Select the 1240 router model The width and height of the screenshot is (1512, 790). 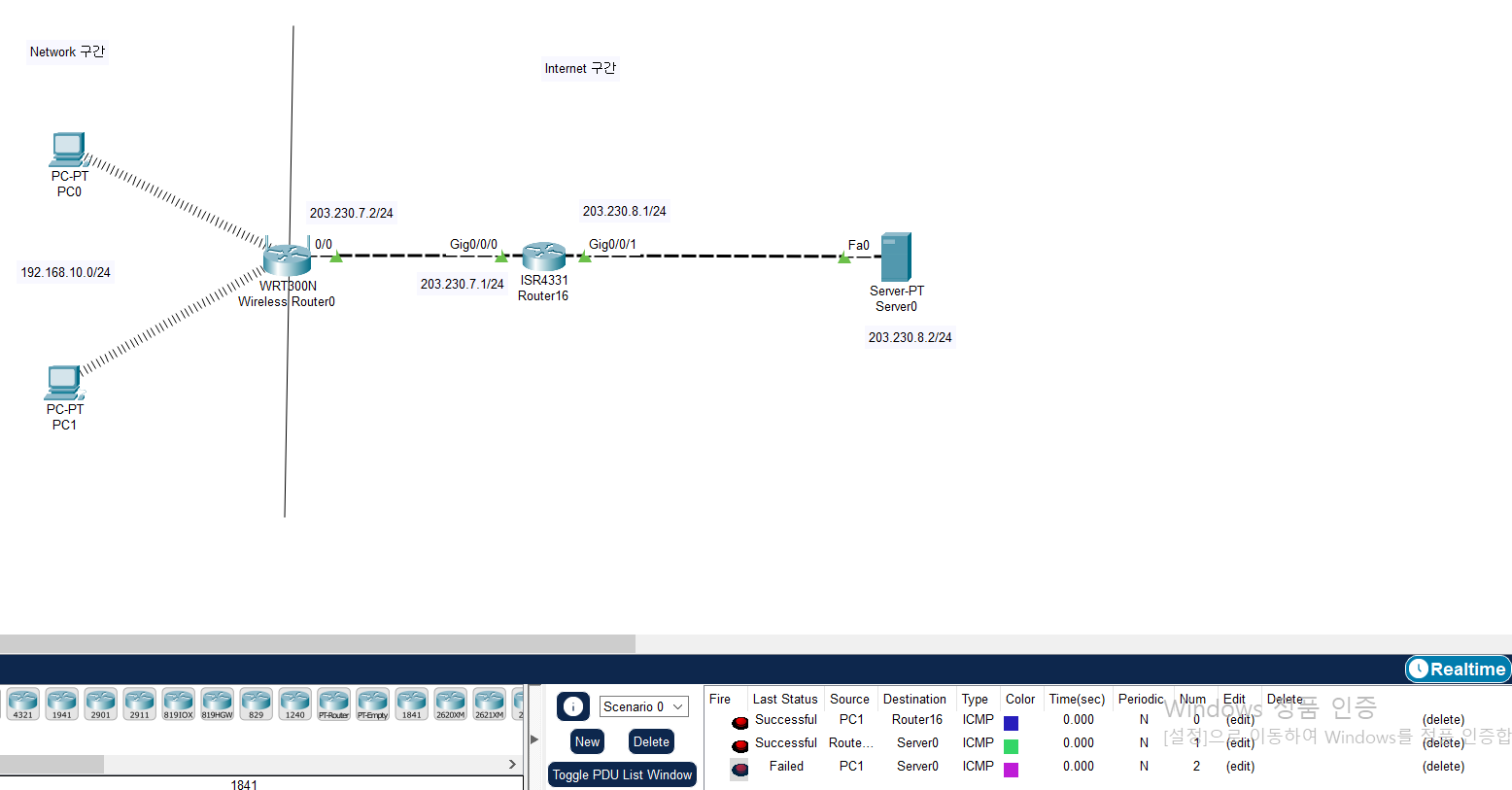tap(294, 704)
